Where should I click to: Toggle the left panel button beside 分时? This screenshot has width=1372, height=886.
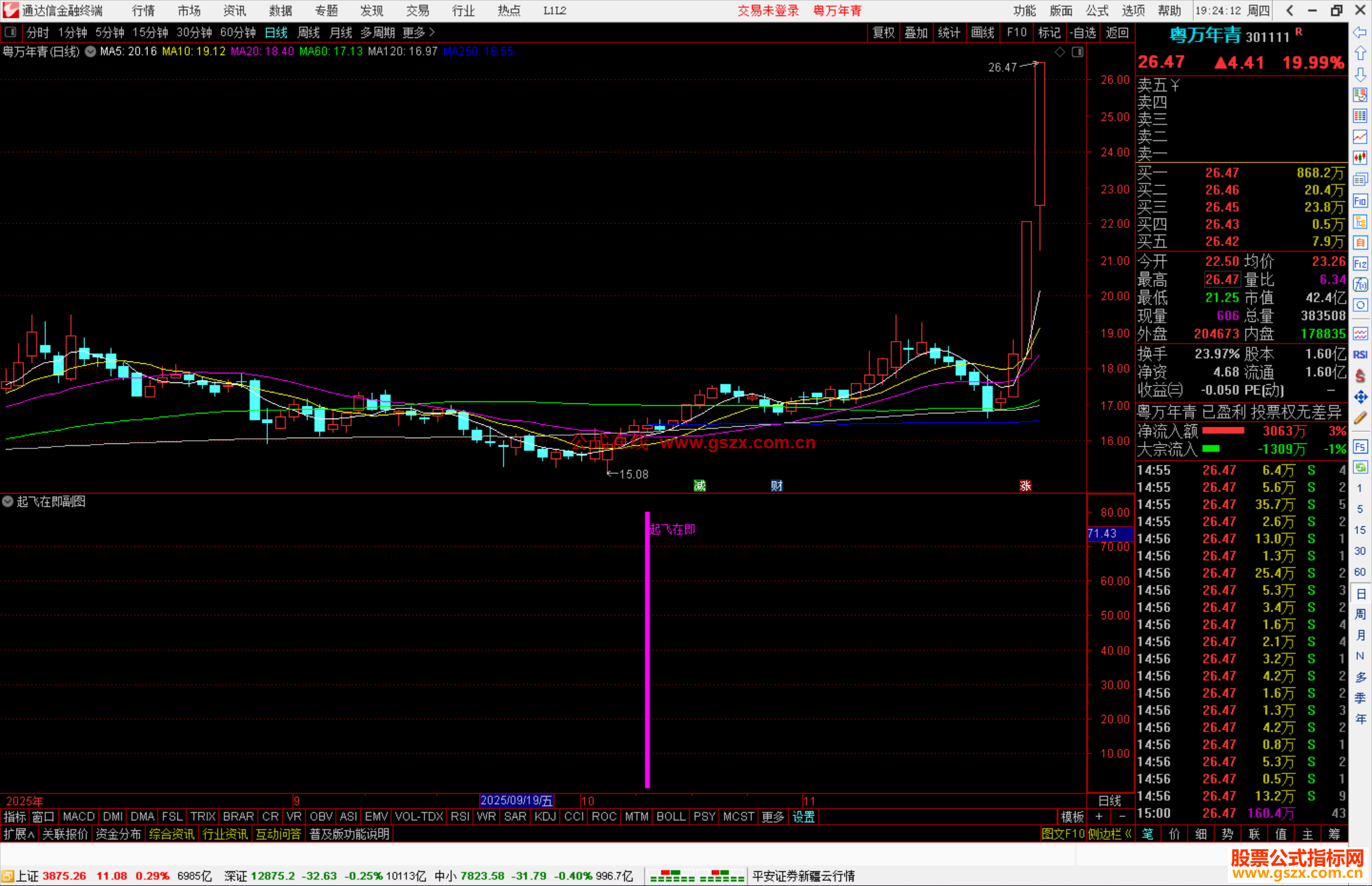pyautogui.click(x=11, y=32)
